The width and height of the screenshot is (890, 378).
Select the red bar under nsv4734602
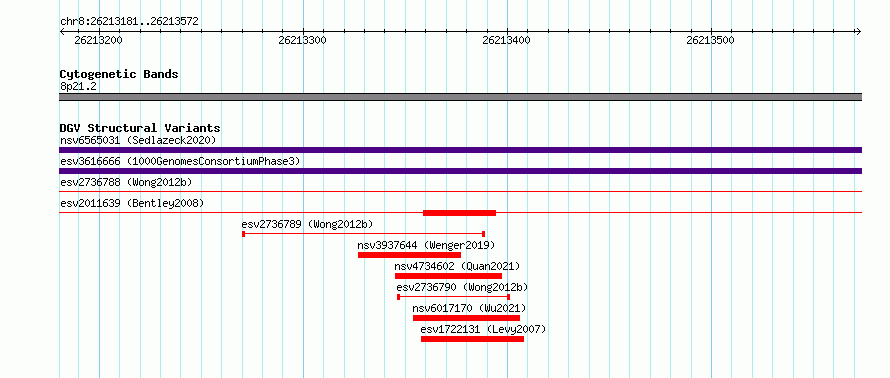[x=448, y=276]
